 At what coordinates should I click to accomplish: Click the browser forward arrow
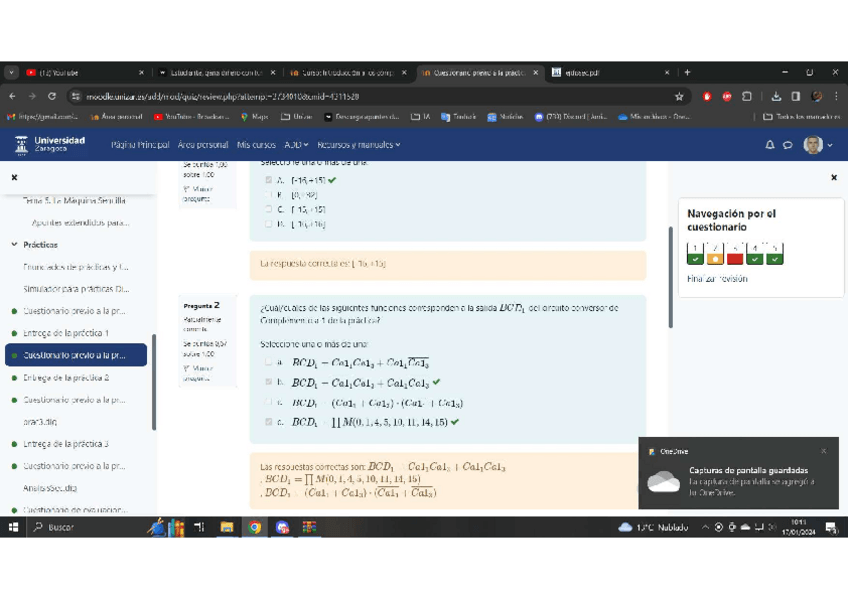[x=32, y=96]
